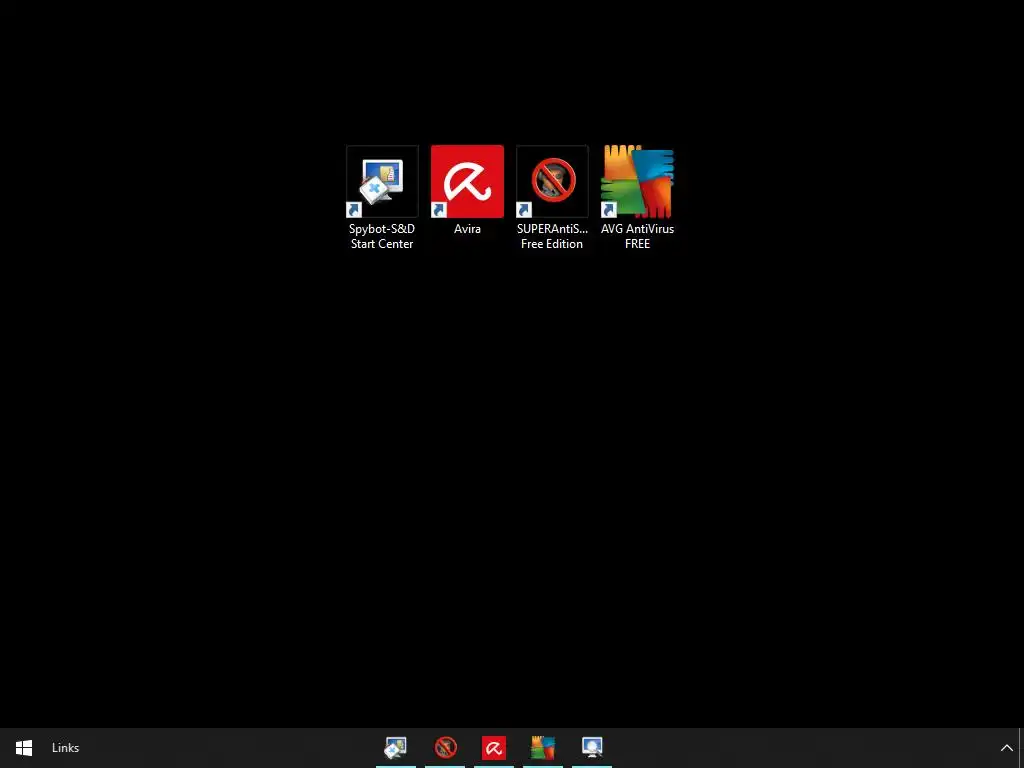Click the 'SUPERAntiS... Free Edition' label text

pos(552,236)
